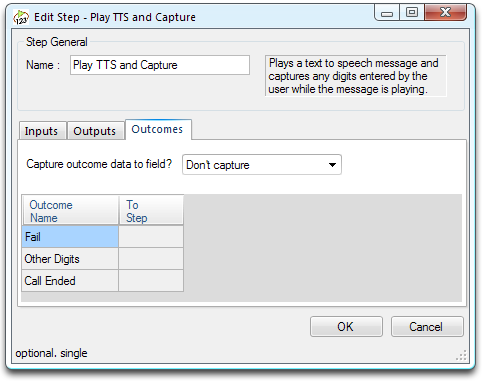
Task: Click the To Step cell for Fail
Action: click(x=151, y=237)
